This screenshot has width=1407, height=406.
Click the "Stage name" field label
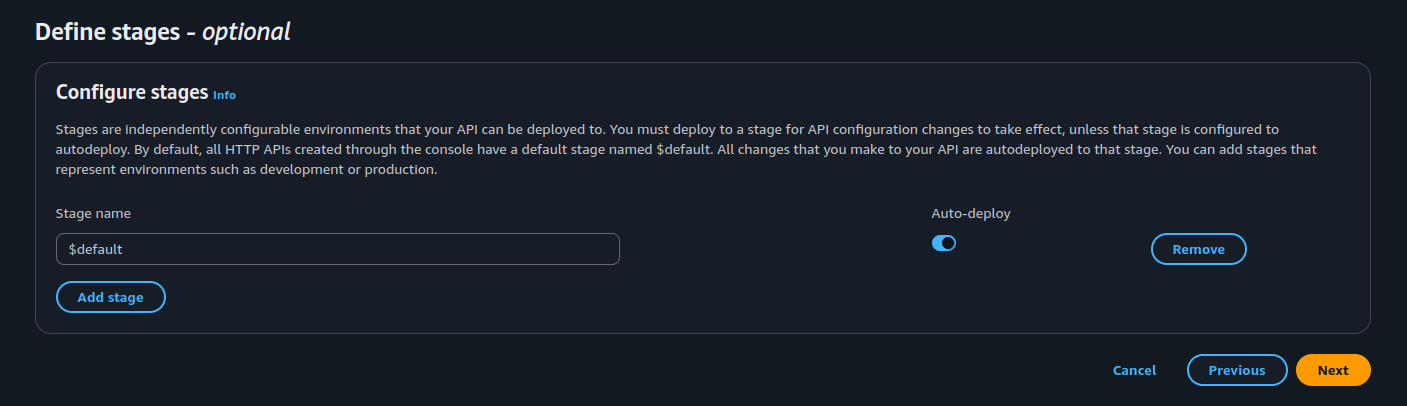(93, 213)
